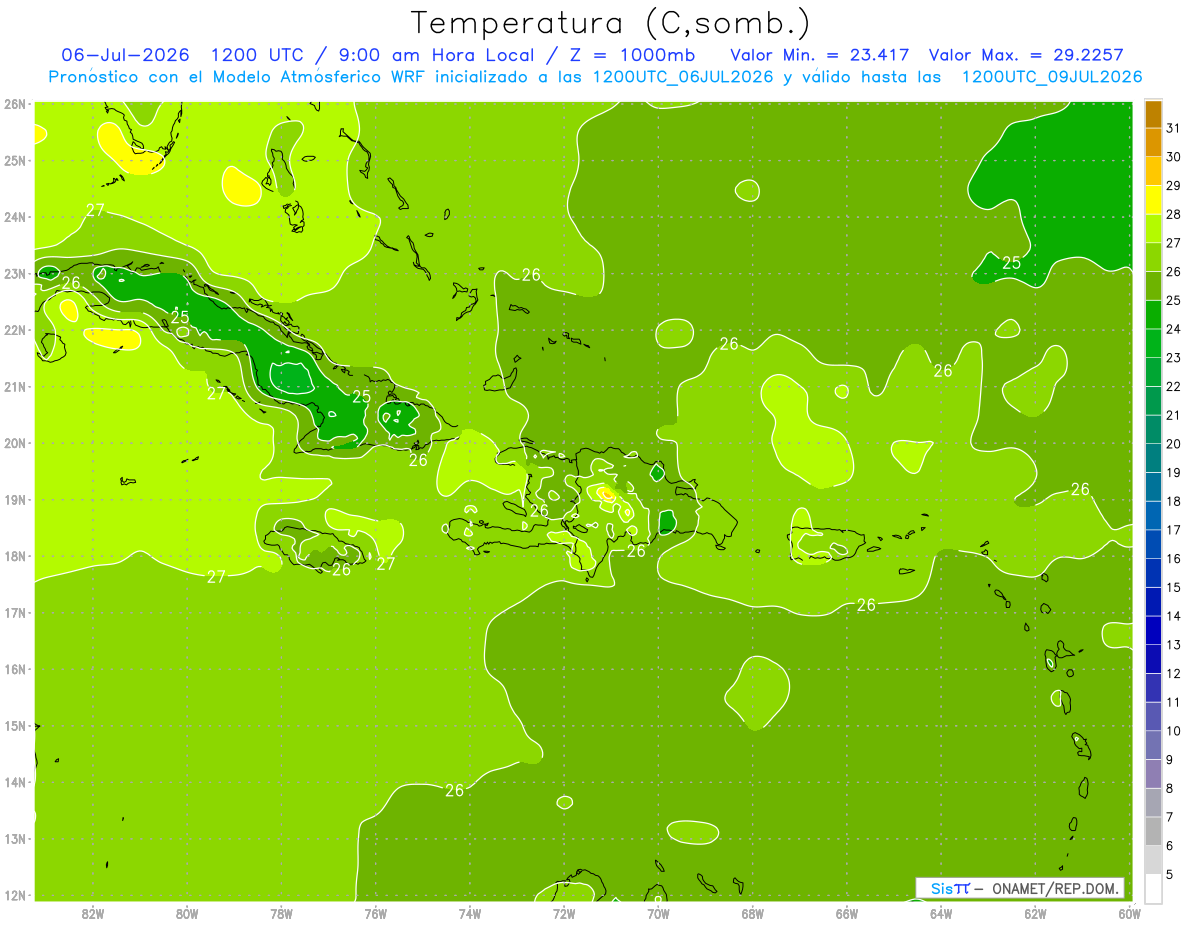Click the '13N' latitude axis label
This screenshot has width=1200, height=927.
pyautogui.click(x=14, y=839)
